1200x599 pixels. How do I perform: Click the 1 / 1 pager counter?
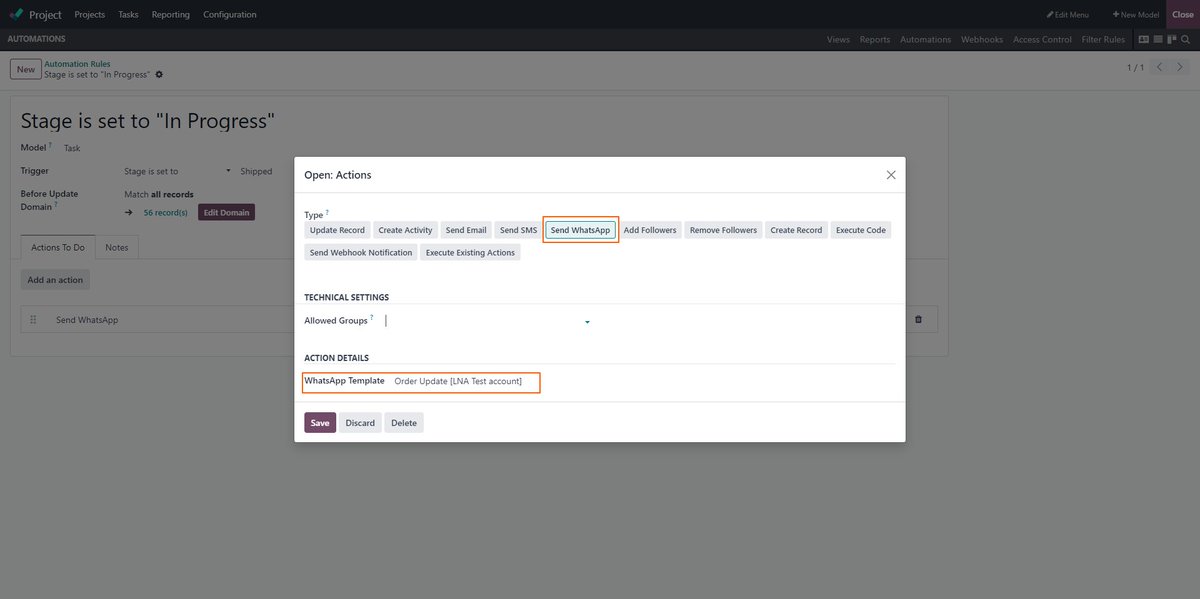coord(1135,67)
